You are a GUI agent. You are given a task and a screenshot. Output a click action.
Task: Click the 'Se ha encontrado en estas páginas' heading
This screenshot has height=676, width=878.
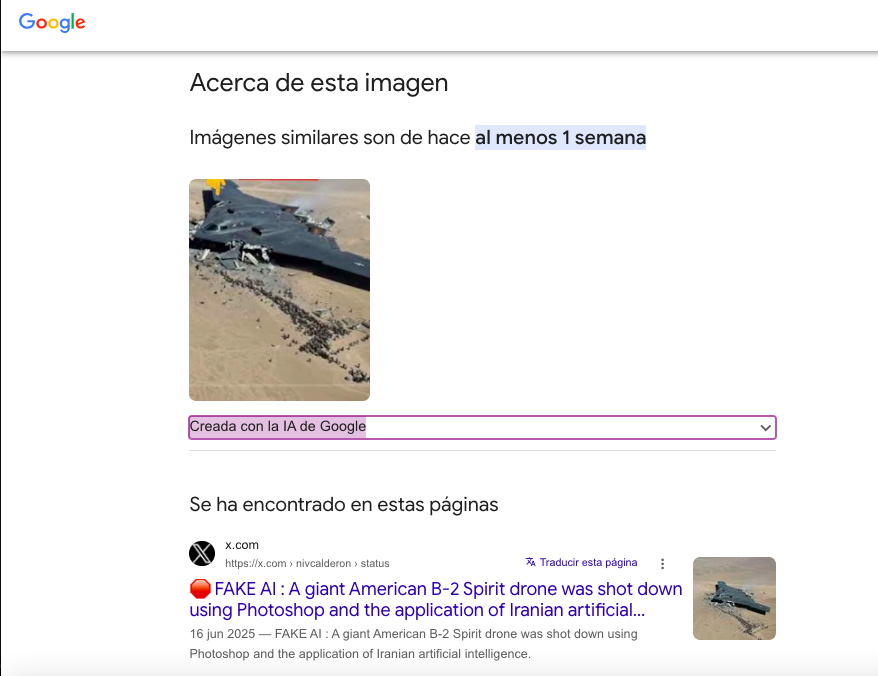tap(343, 504)
